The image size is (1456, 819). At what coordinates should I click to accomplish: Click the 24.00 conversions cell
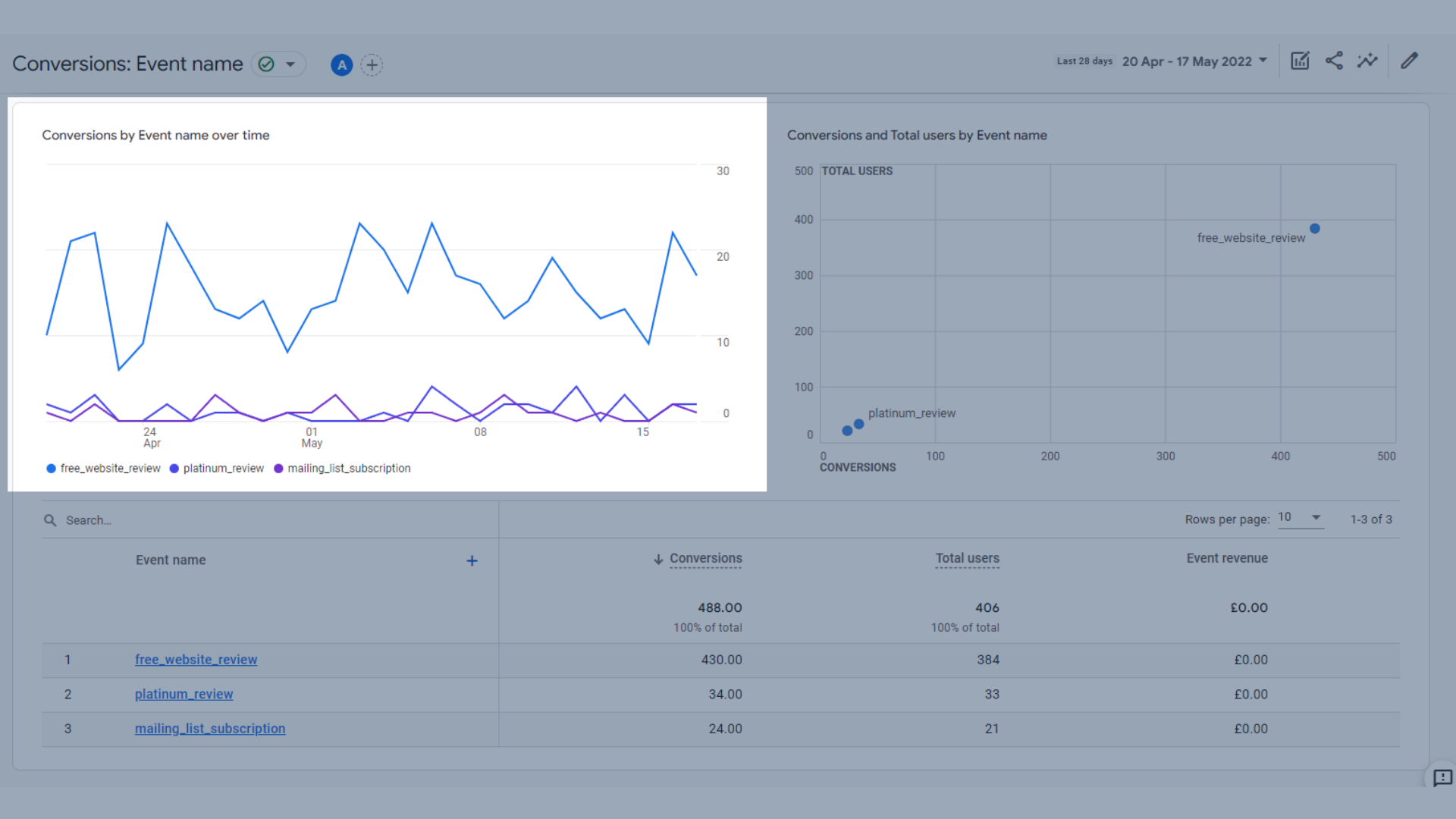click(x=725, y=729)
